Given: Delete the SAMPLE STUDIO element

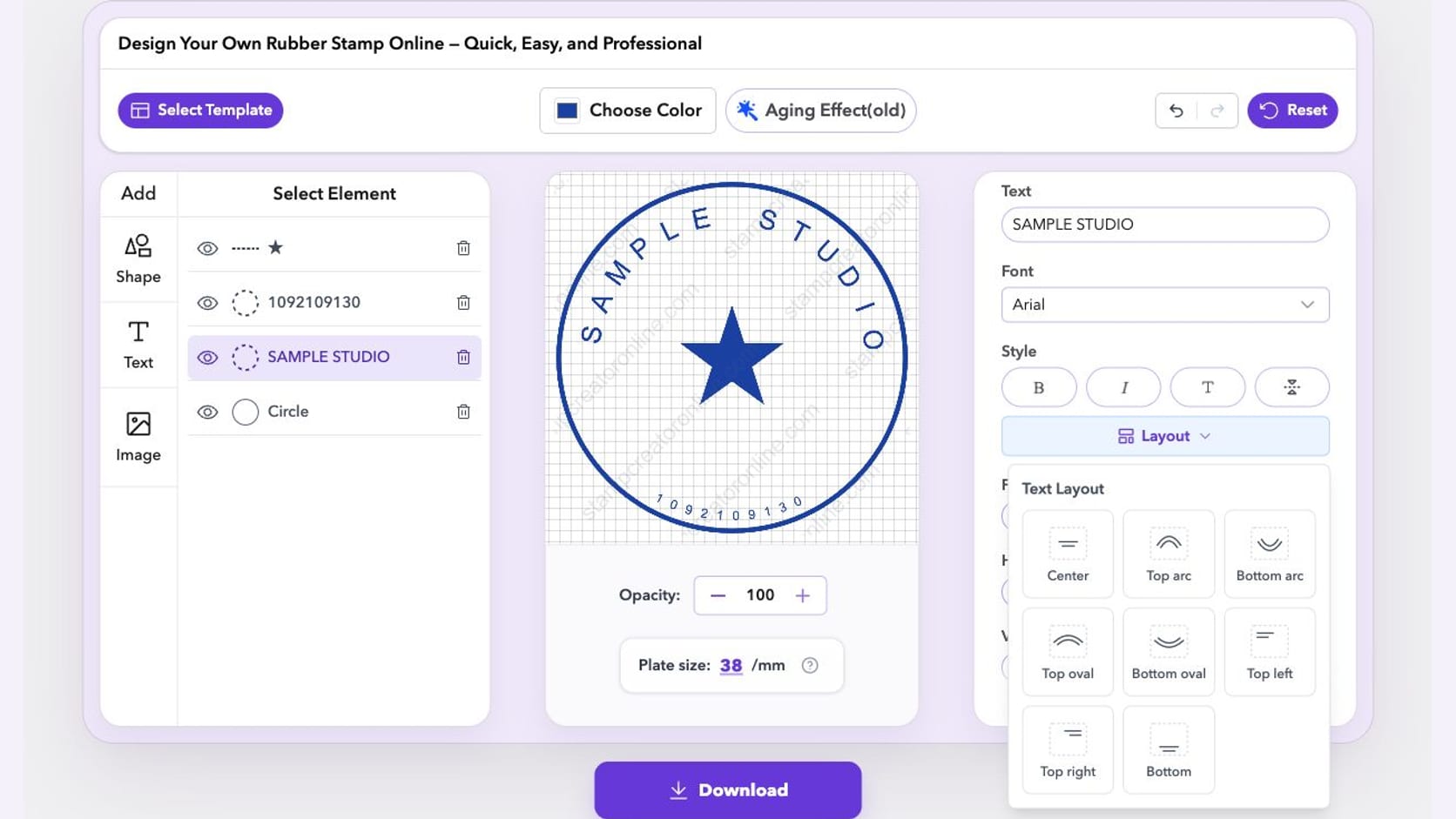Looking at the screenshot, I should [x=463, y=357].
